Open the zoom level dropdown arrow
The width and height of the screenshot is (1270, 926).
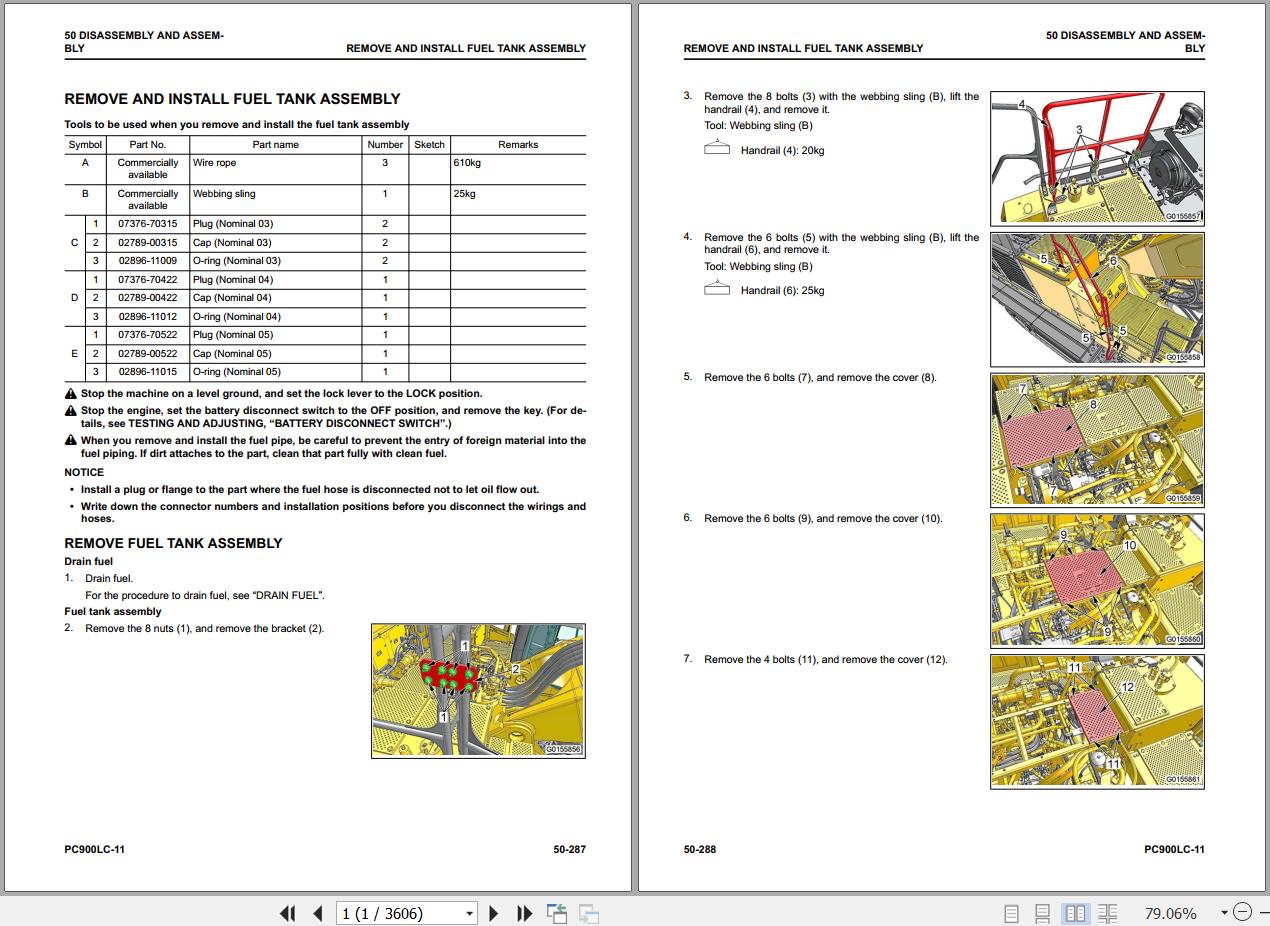coord(1224,912)
